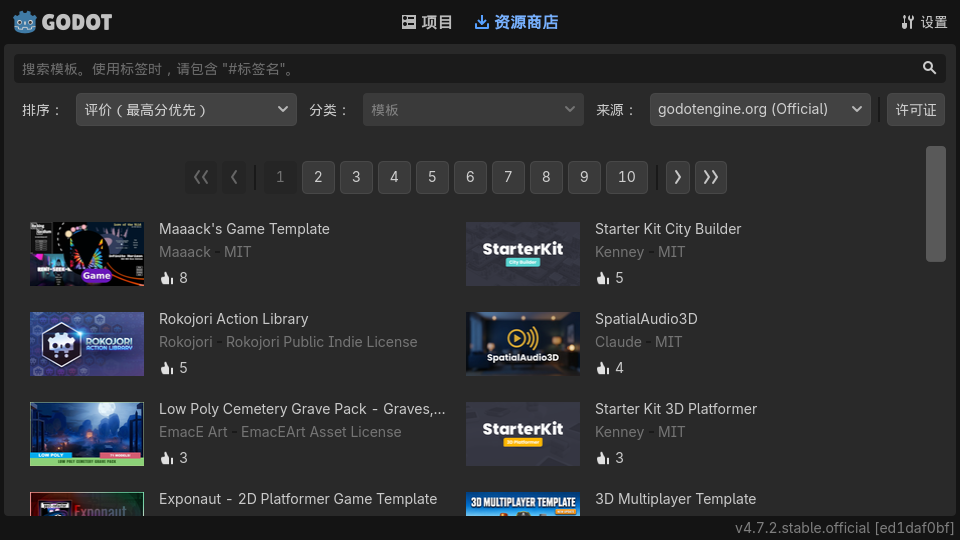Go to previous page arrow
Screen dimensions: 960x540
[234, 178]
